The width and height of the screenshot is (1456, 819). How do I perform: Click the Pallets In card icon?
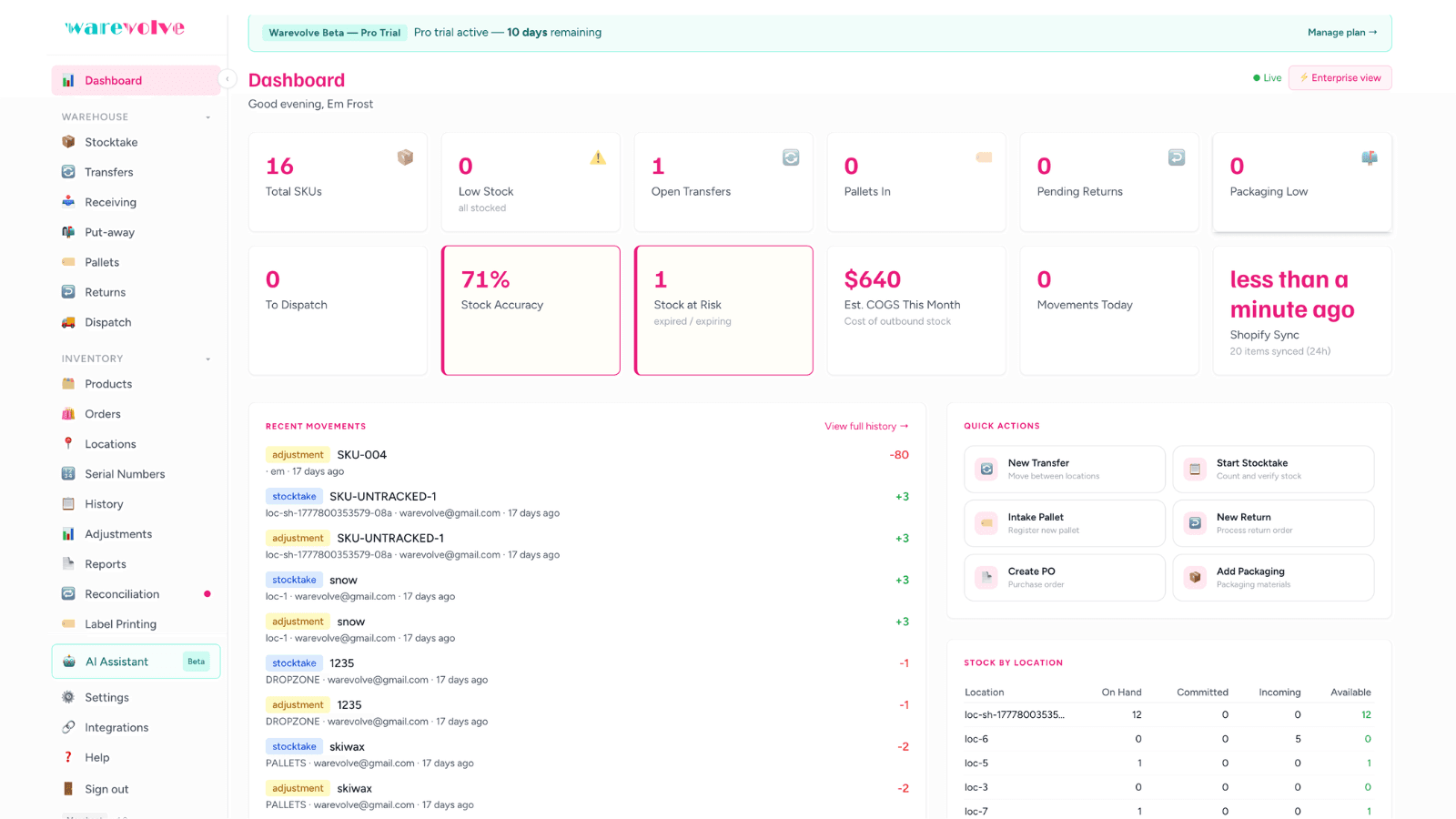click(x=984, y=157)
